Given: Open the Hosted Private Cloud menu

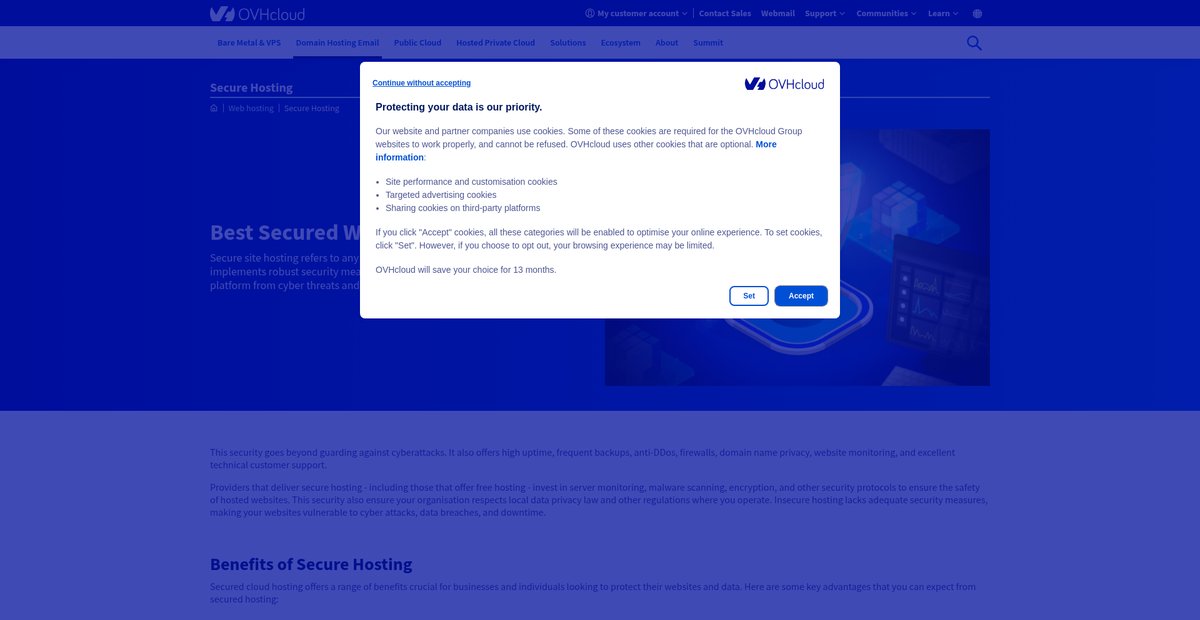Looking at the screenshot, I should pyautogui.click(x=495, y=43).
